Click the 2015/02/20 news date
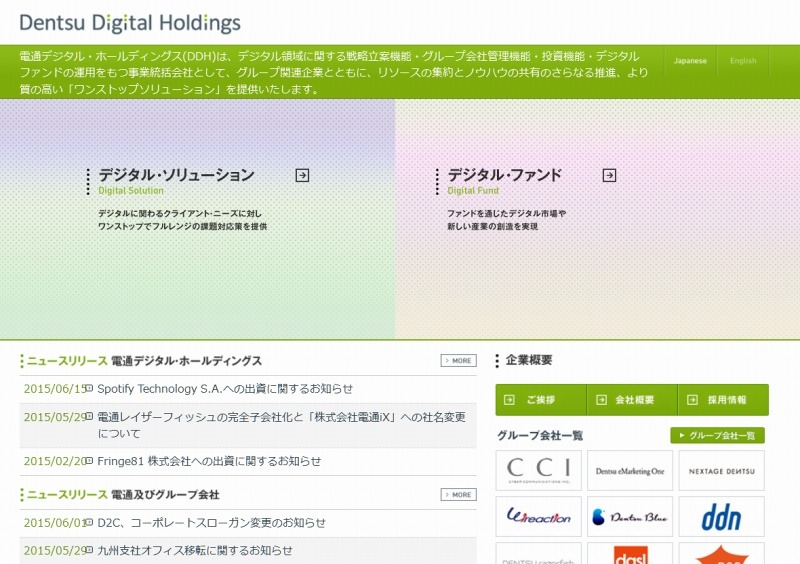 click(54, 461)
